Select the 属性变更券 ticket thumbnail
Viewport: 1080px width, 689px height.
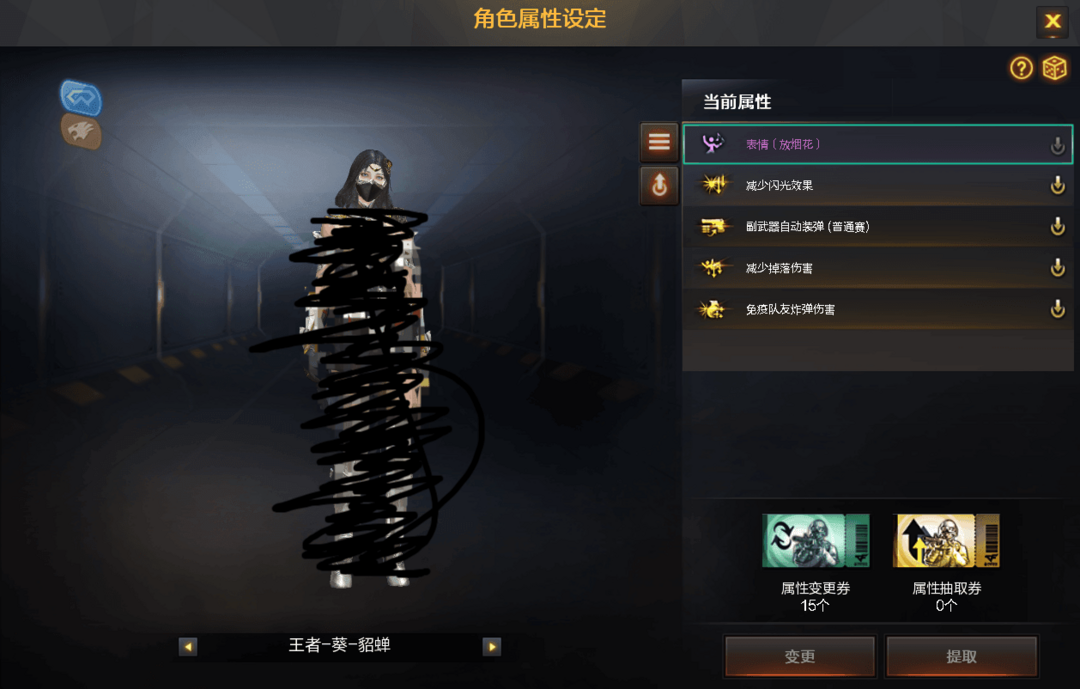[816, 540]
